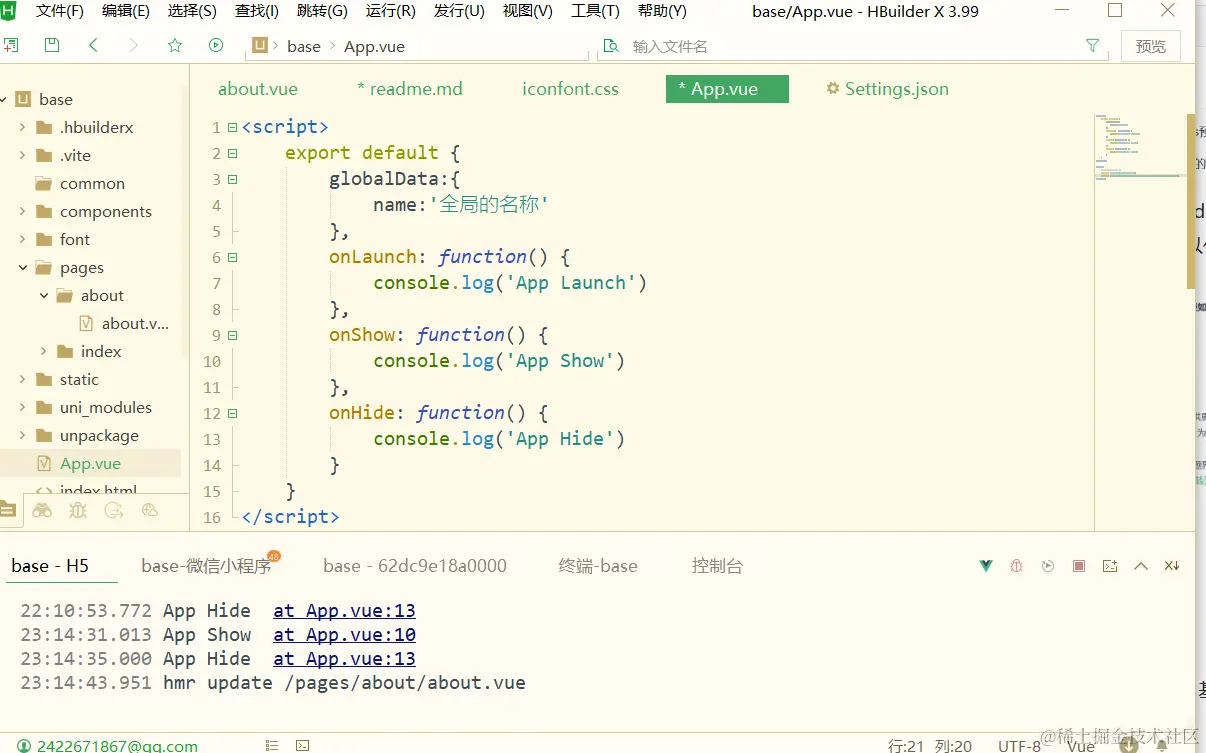1206x753 pixels.
Task: Click the 2422671867@qq.com account label
Action: pos(117,746)
